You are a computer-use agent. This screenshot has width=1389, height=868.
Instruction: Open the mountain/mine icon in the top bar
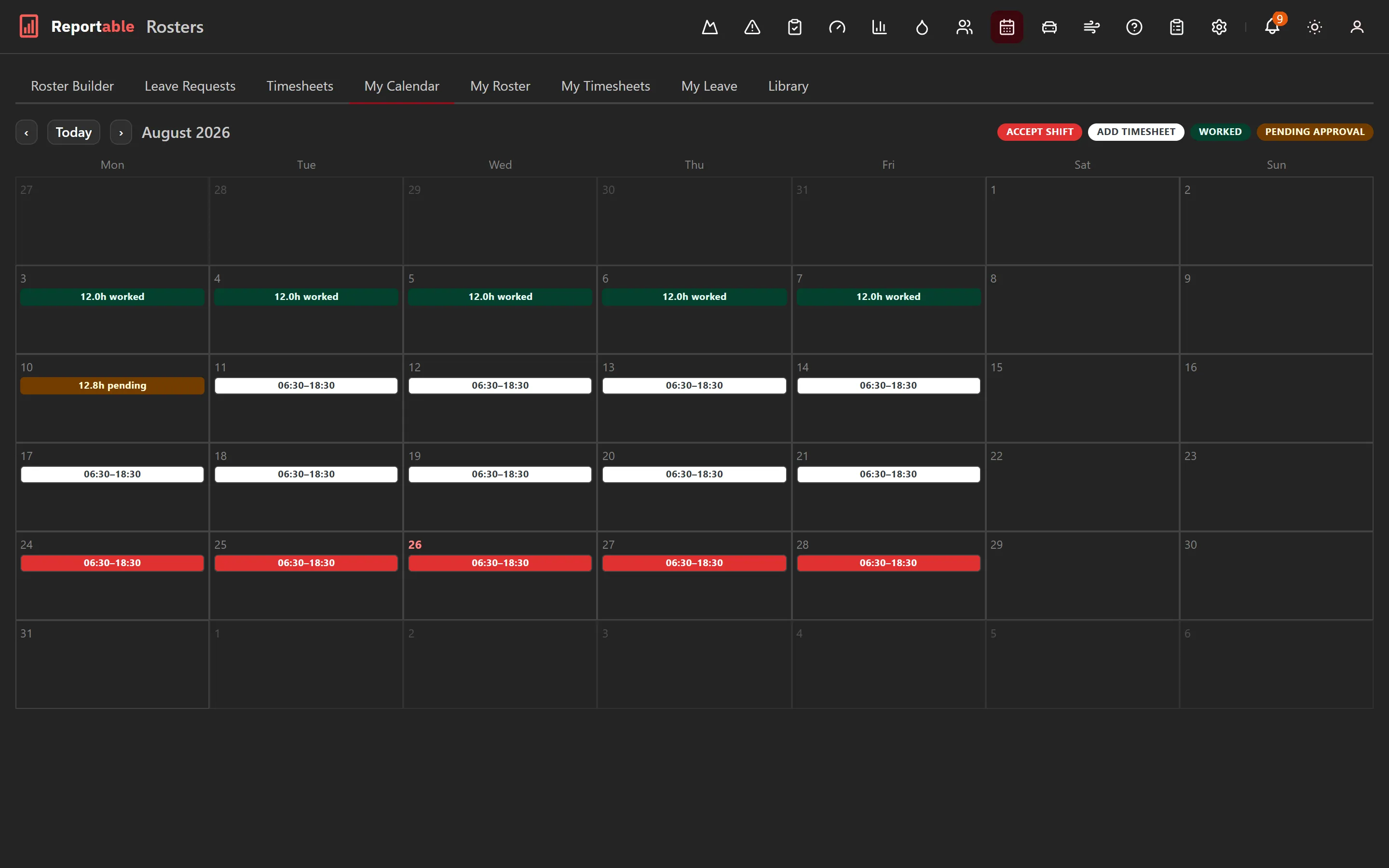coord(710,27)
